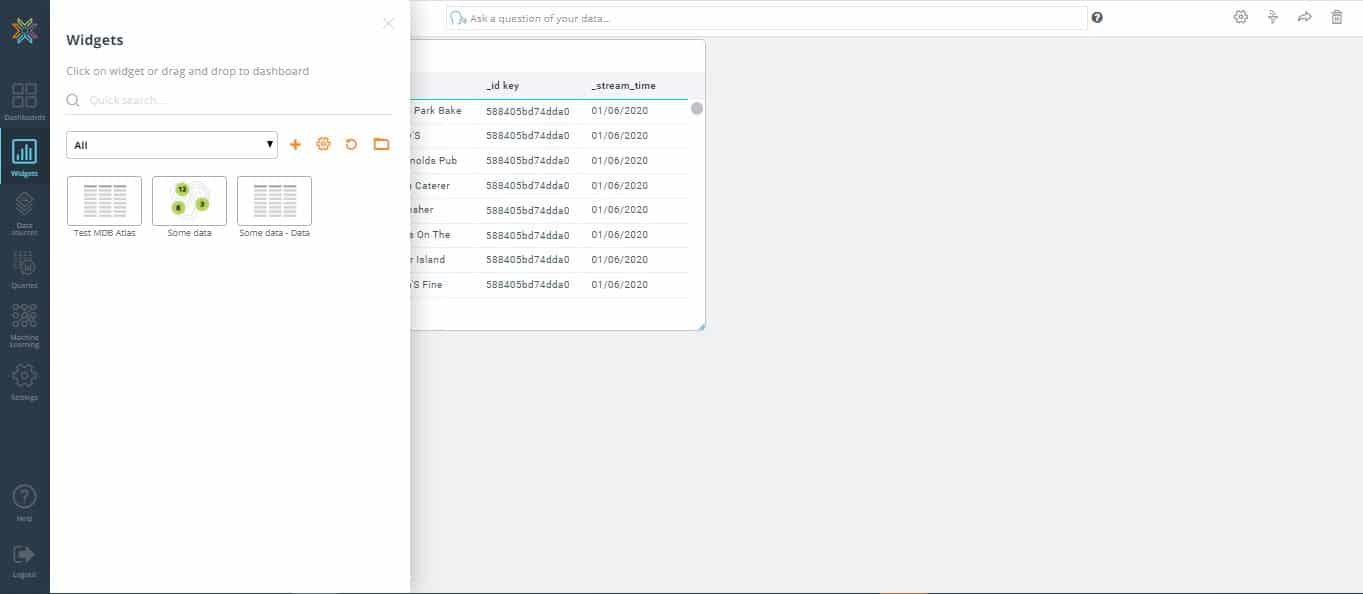1363x594 pixels.
Task: Open dashboard settings gear at top right
Action: [1240, 17]
